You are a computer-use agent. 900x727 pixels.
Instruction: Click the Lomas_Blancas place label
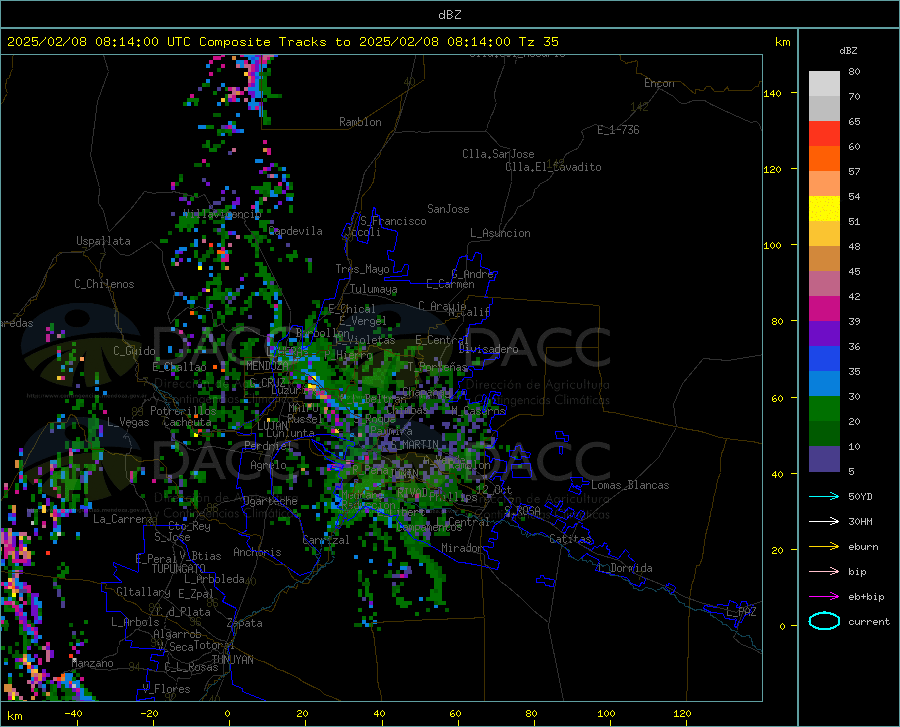(x=630, y=485)
